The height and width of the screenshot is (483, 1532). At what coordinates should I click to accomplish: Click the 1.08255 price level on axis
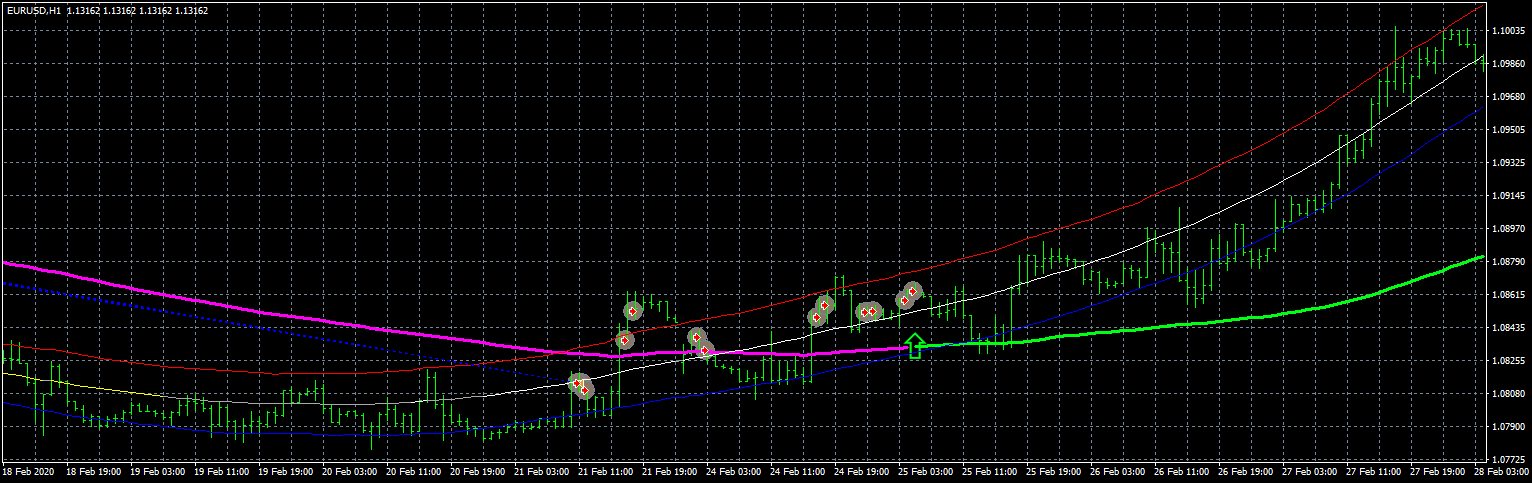1508,361
